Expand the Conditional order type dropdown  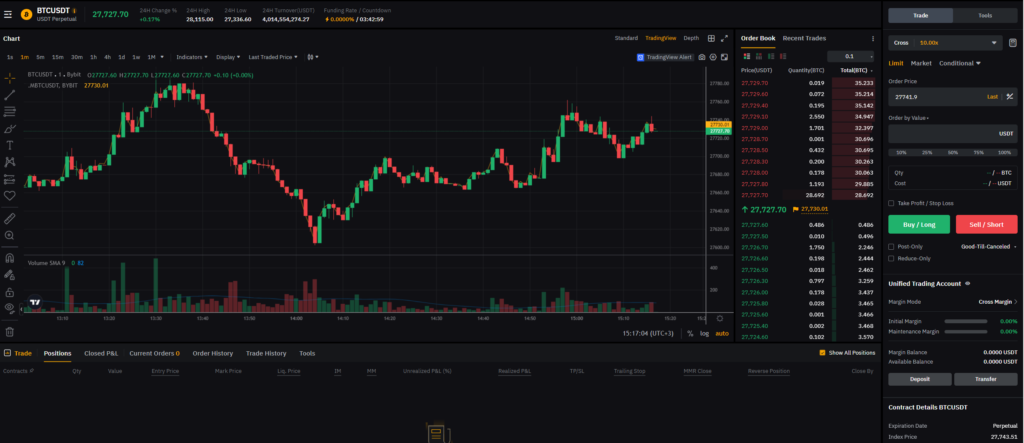960,63
